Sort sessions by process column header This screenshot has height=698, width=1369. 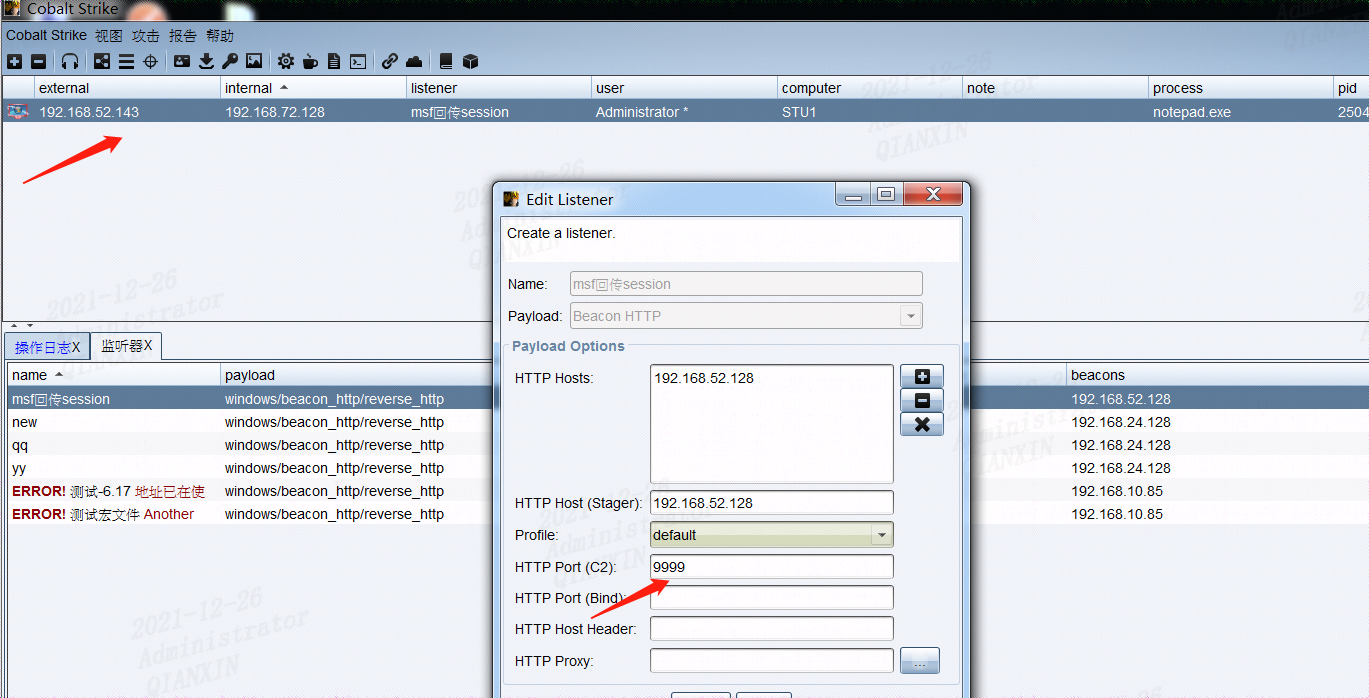[x=1241, y=88]
